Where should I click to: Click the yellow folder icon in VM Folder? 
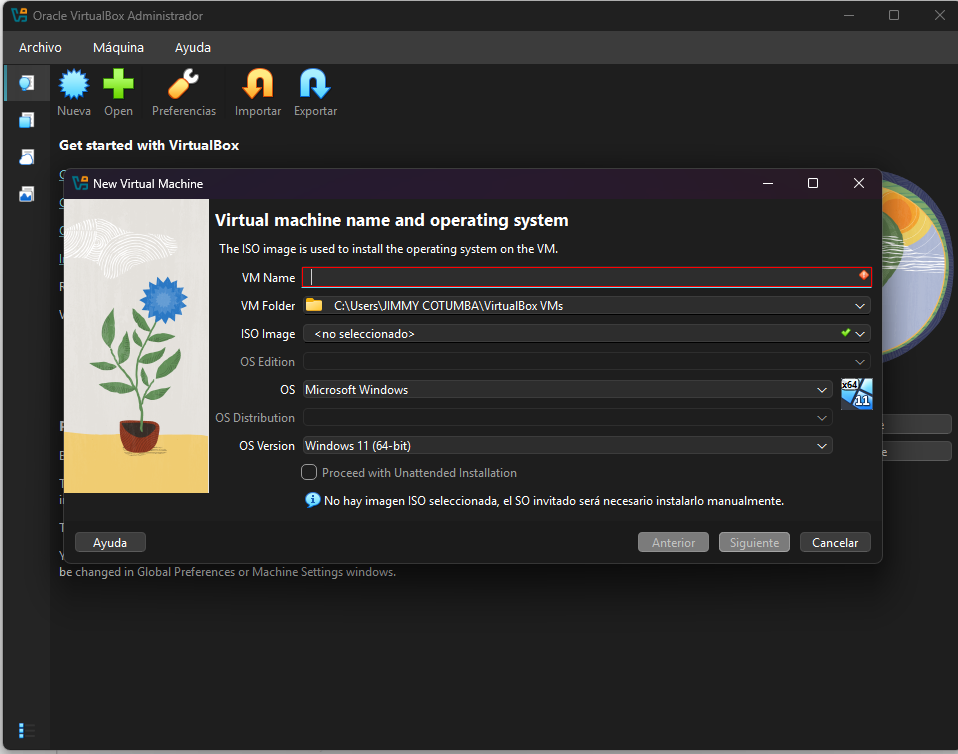(x=314, y=305)
